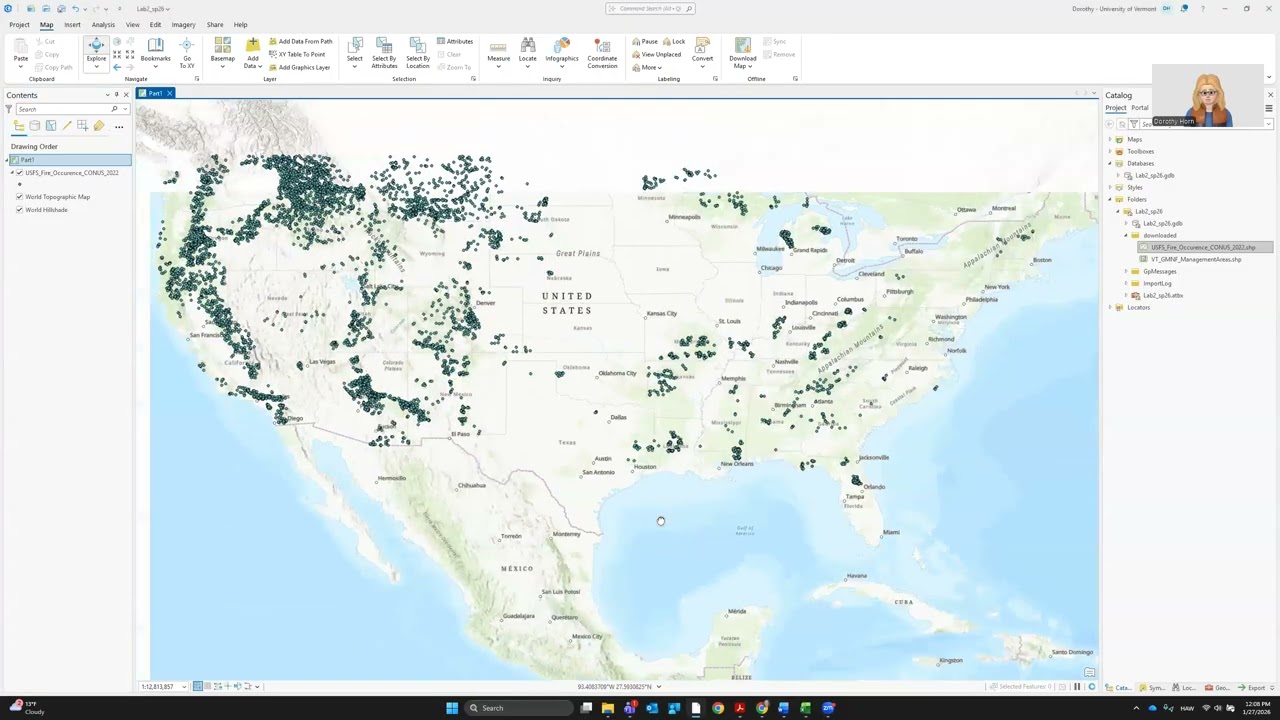Open the Insert ribbon tab
Image resolution: width=1280 pixels, height=720 pixels.
(x=72, y=25)
